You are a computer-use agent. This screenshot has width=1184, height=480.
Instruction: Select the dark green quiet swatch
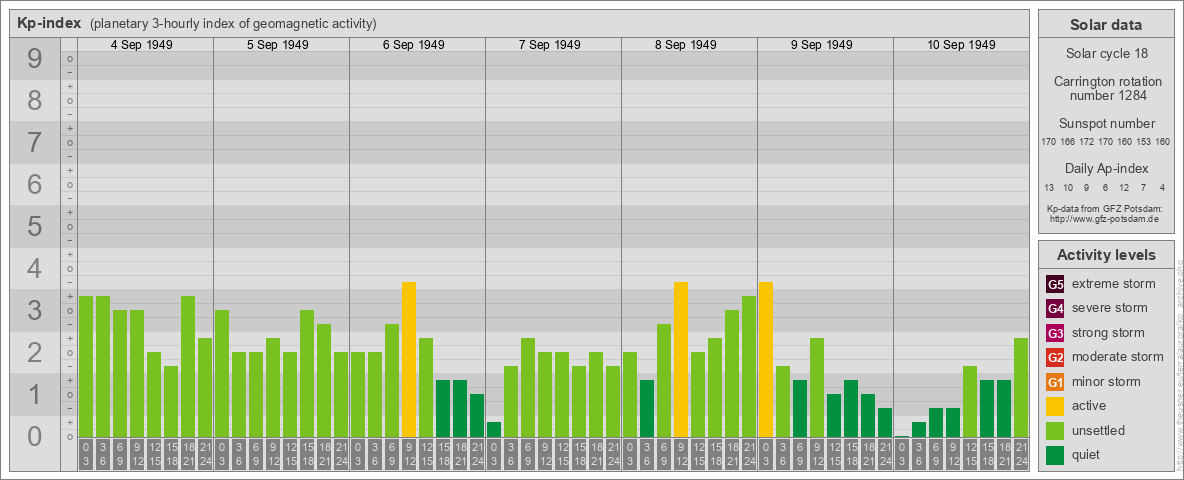coord(1055,455)
